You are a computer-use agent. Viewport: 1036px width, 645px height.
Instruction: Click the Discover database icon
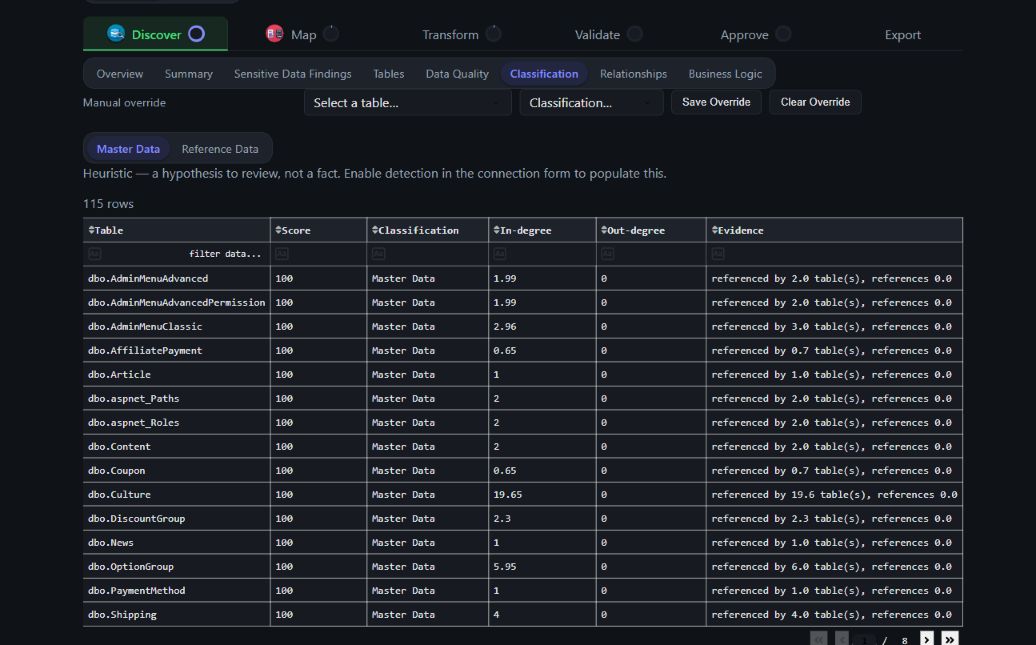click(116, 33)
